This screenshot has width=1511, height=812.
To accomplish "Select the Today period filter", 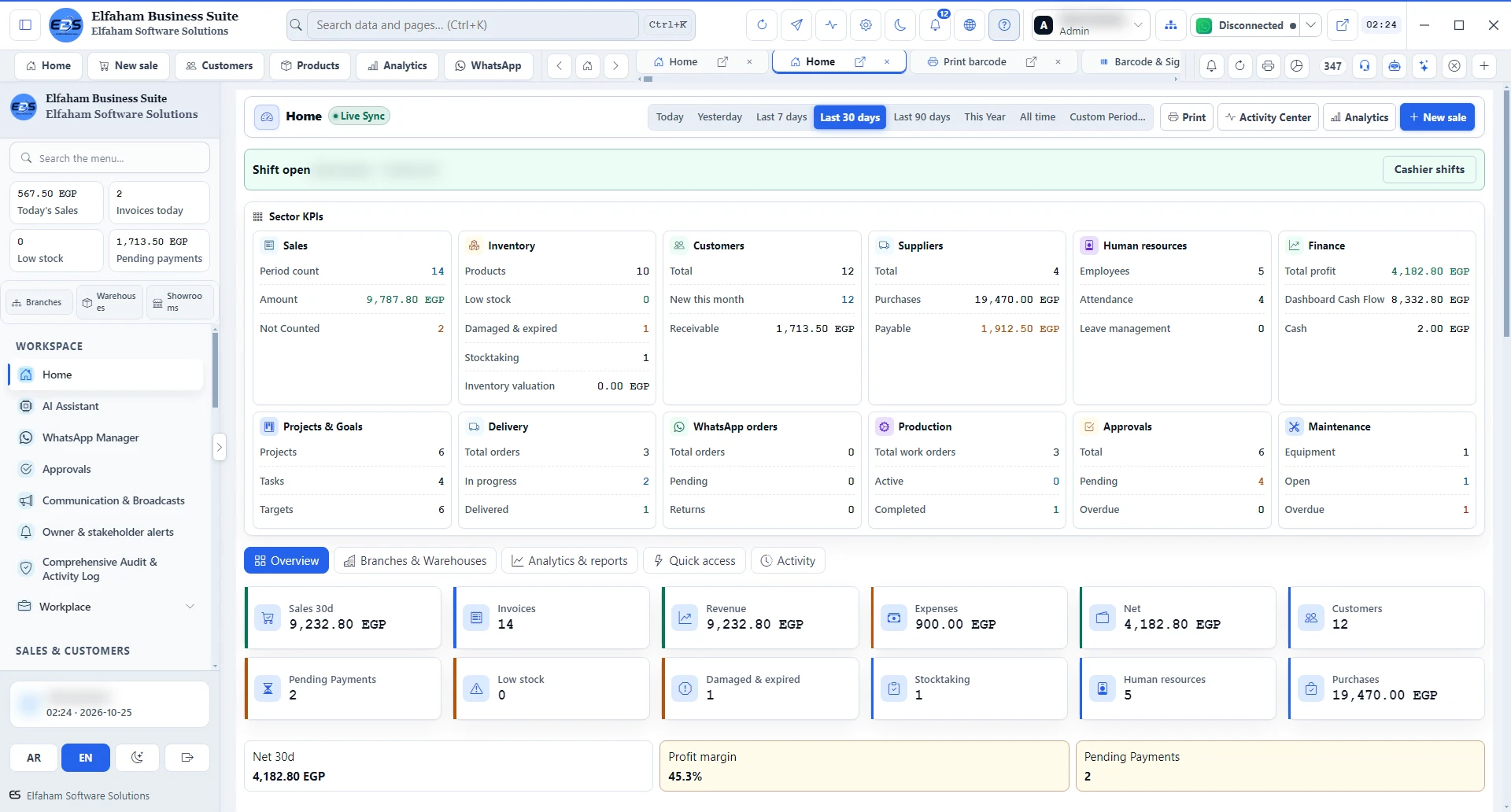I will coord(670,117).
